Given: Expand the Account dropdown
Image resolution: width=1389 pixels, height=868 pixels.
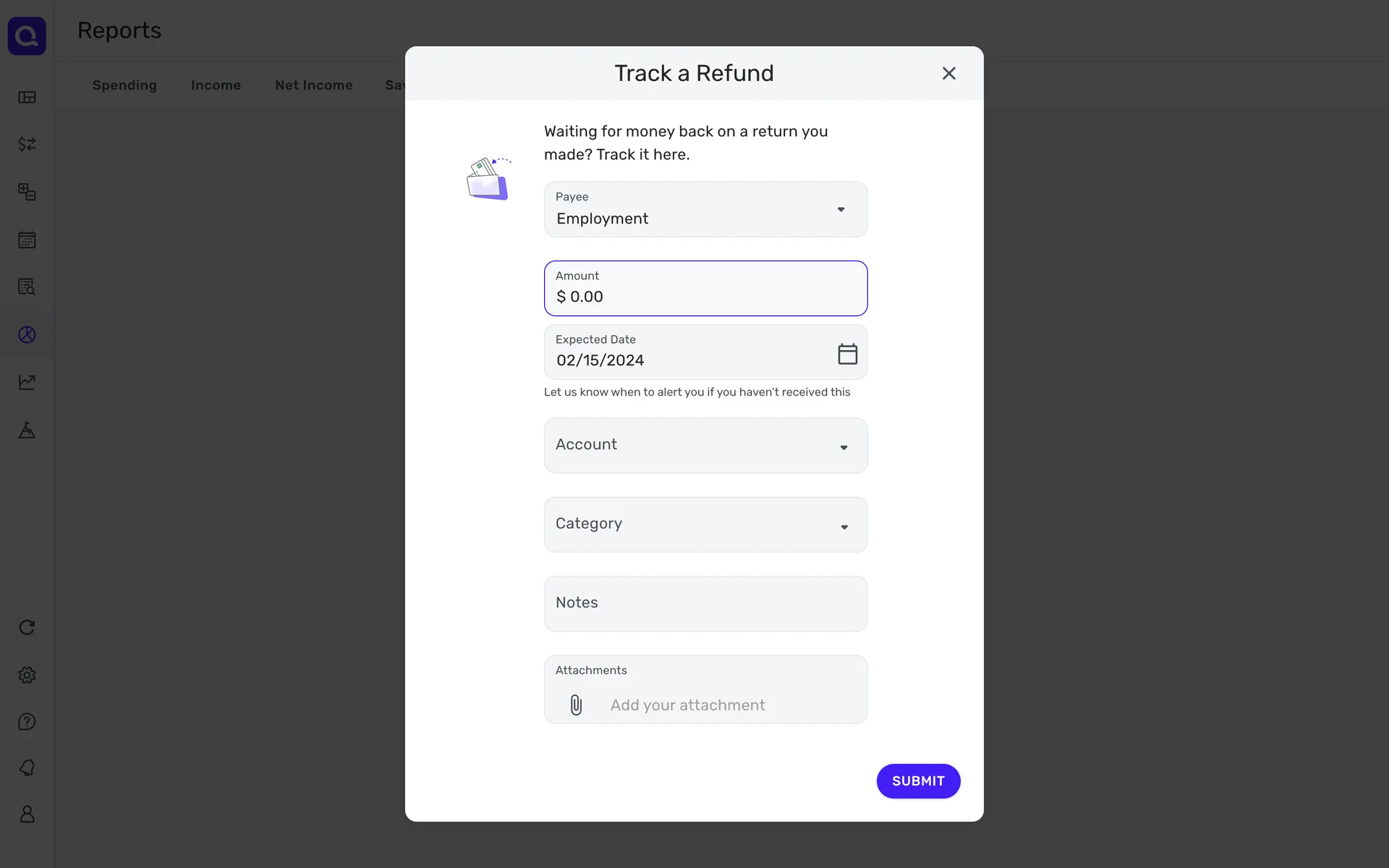Looking at the screenshot, I should point(705,446).
